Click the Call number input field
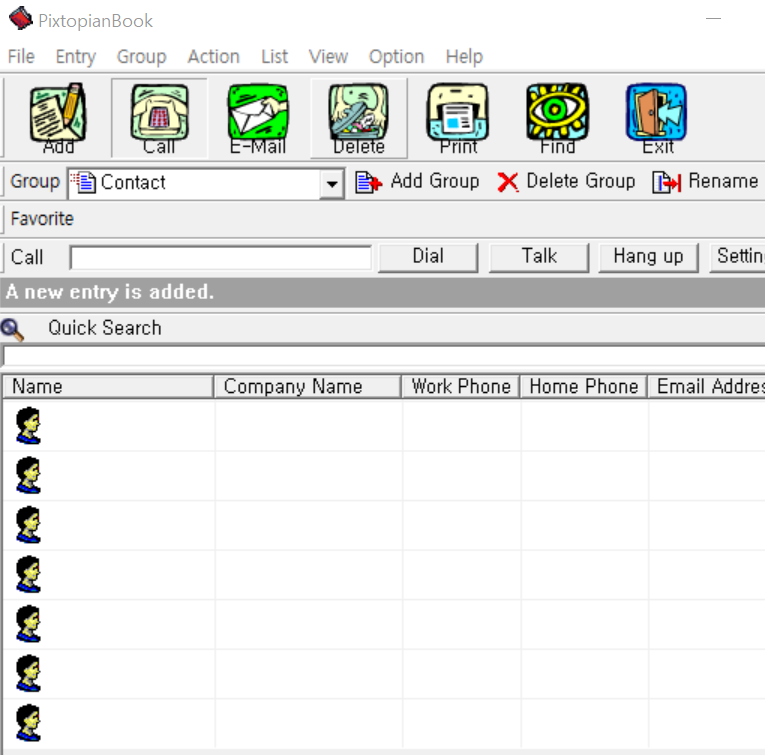This screenshot has width=765, height=755. [x=221, y=258]
